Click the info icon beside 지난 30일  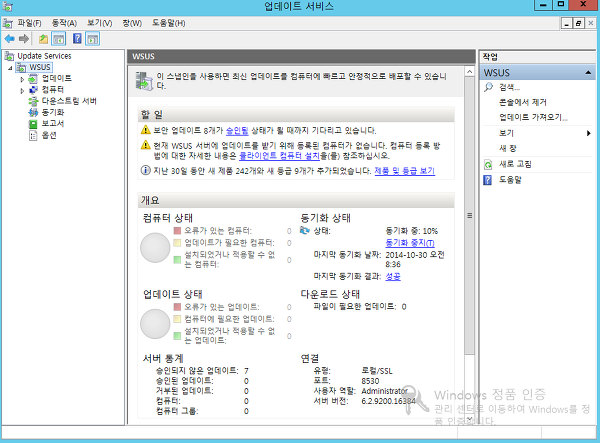[145, 170]
